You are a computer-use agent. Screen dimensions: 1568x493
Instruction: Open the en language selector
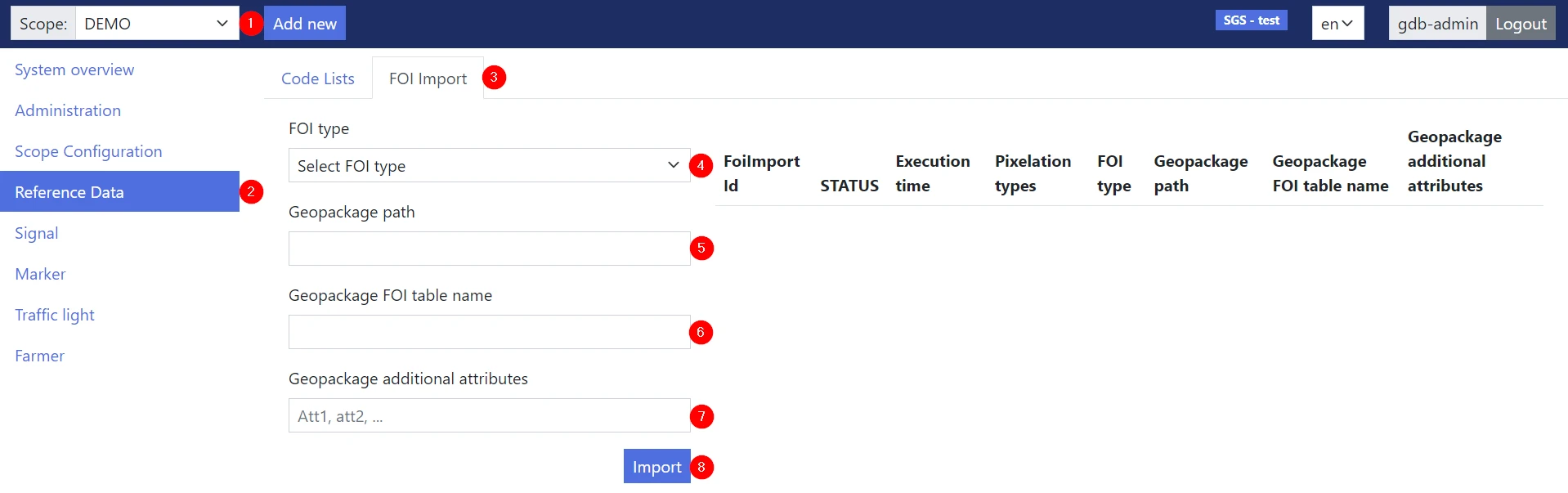(1337, 24)
